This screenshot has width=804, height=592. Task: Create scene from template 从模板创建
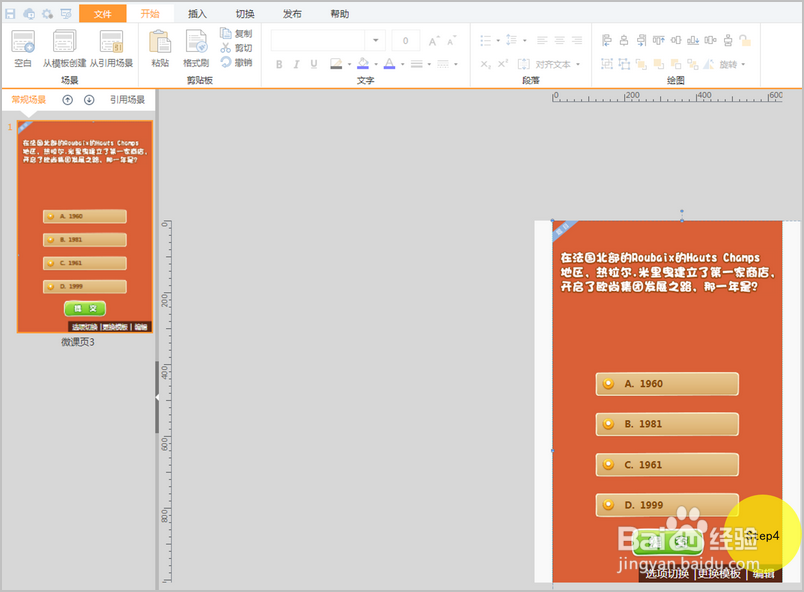65,49
